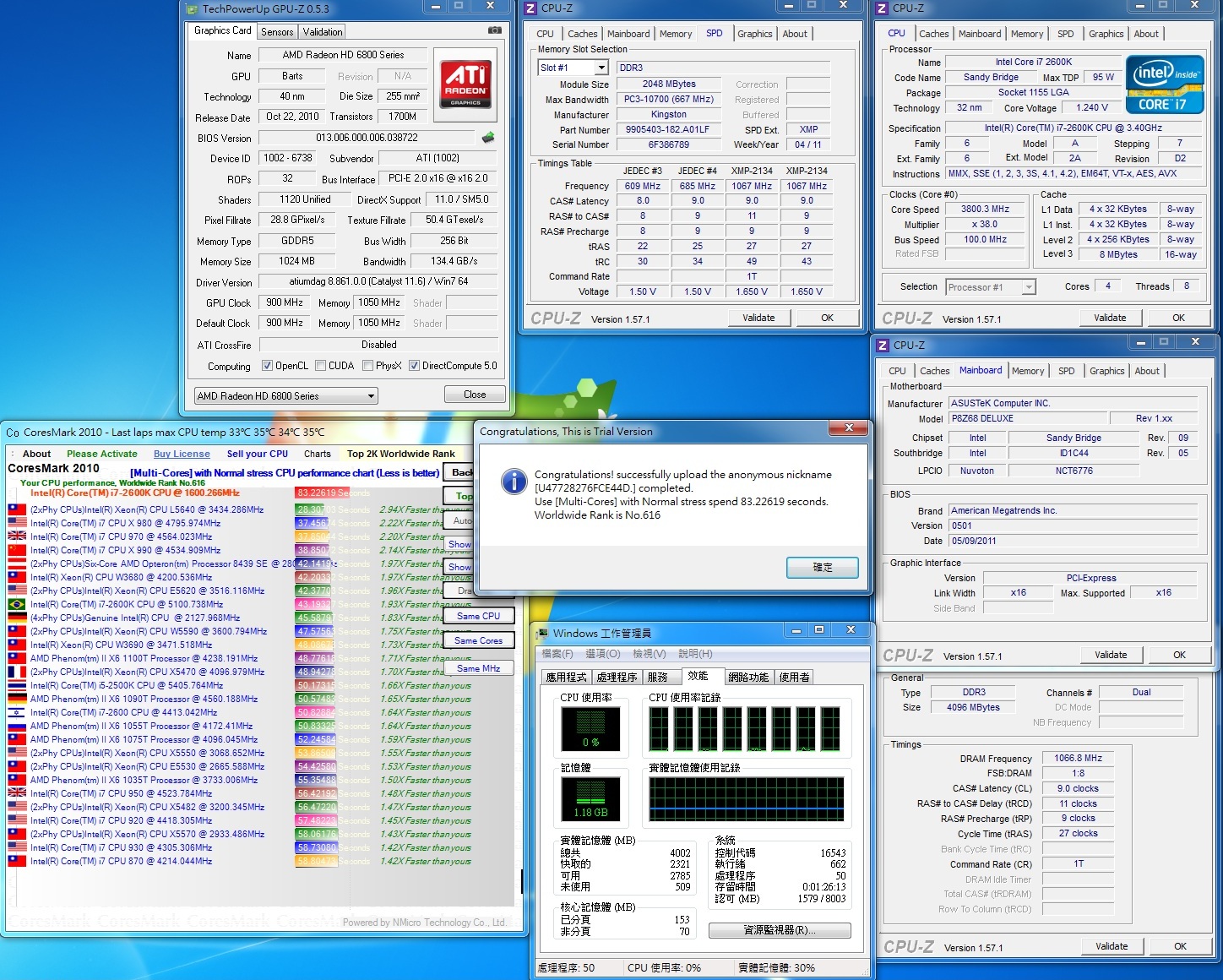The width and height of the screenshot is (1223, 980).
Task: Enable the CUDA checkbox
Action: pos(320,366)
